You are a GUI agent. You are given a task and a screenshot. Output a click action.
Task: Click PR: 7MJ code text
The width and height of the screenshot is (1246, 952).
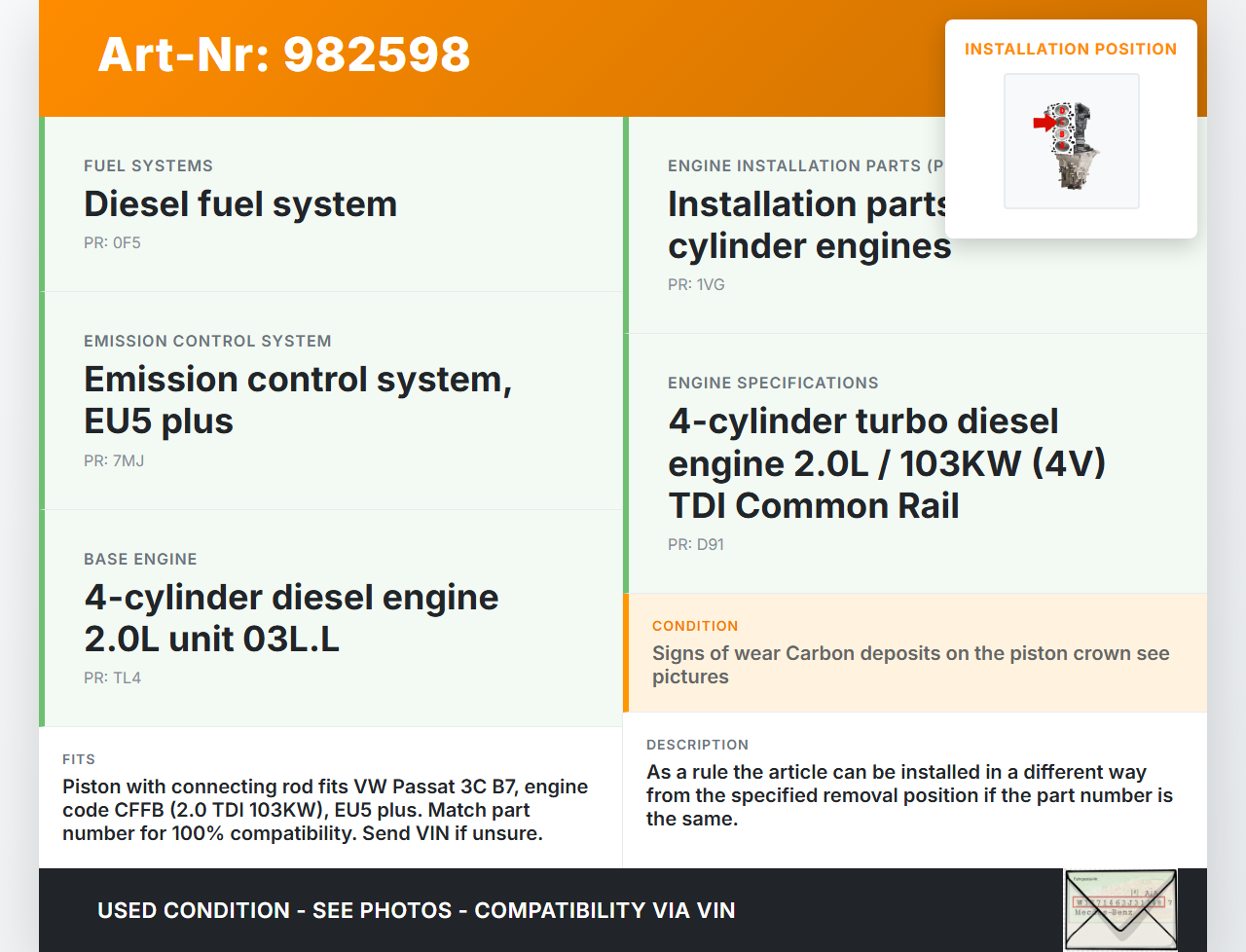coord(114,461)
